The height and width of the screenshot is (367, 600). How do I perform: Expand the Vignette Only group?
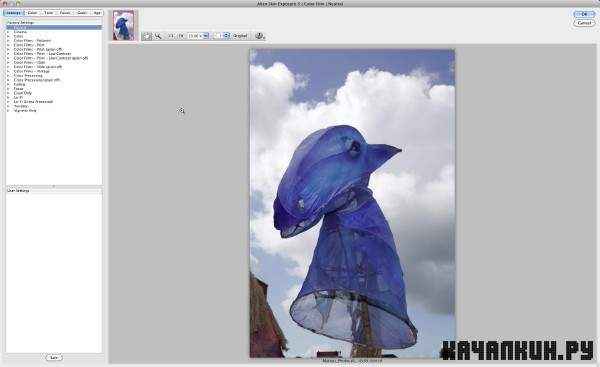pos(8,110)
